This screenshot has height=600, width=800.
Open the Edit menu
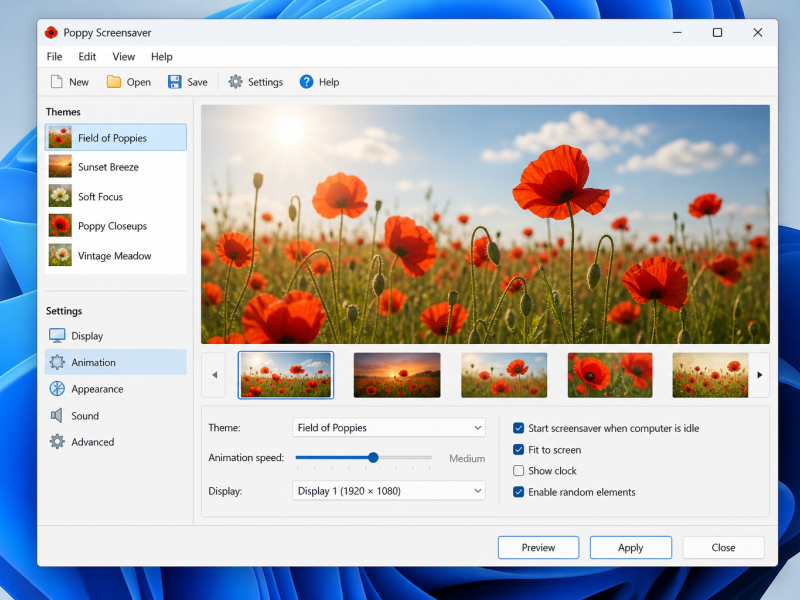[87, 57]
